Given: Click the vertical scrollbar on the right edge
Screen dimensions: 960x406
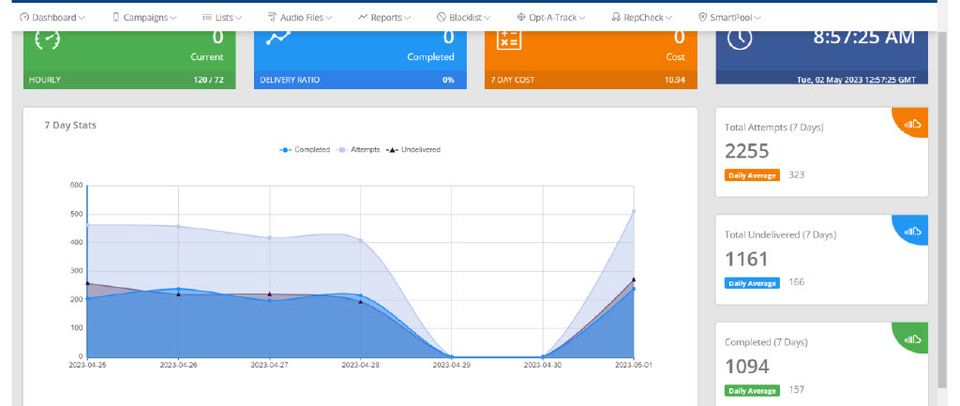Looking at the screenshot, I should 943,200.
